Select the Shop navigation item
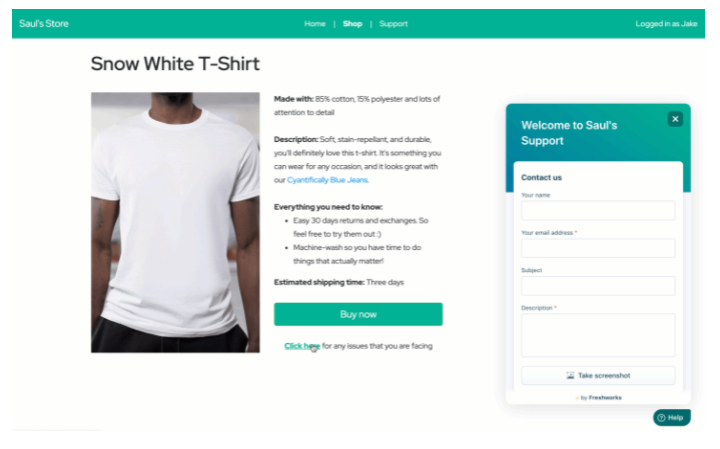 click(x=352, y=24)
